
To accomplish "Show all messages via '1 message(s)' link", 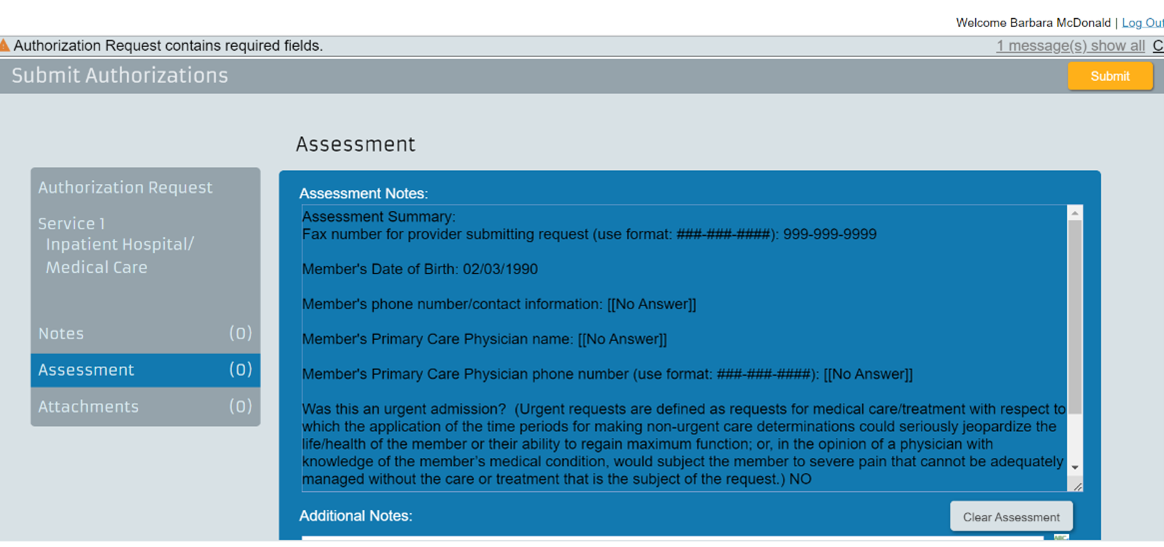I will click(1070, 46).
